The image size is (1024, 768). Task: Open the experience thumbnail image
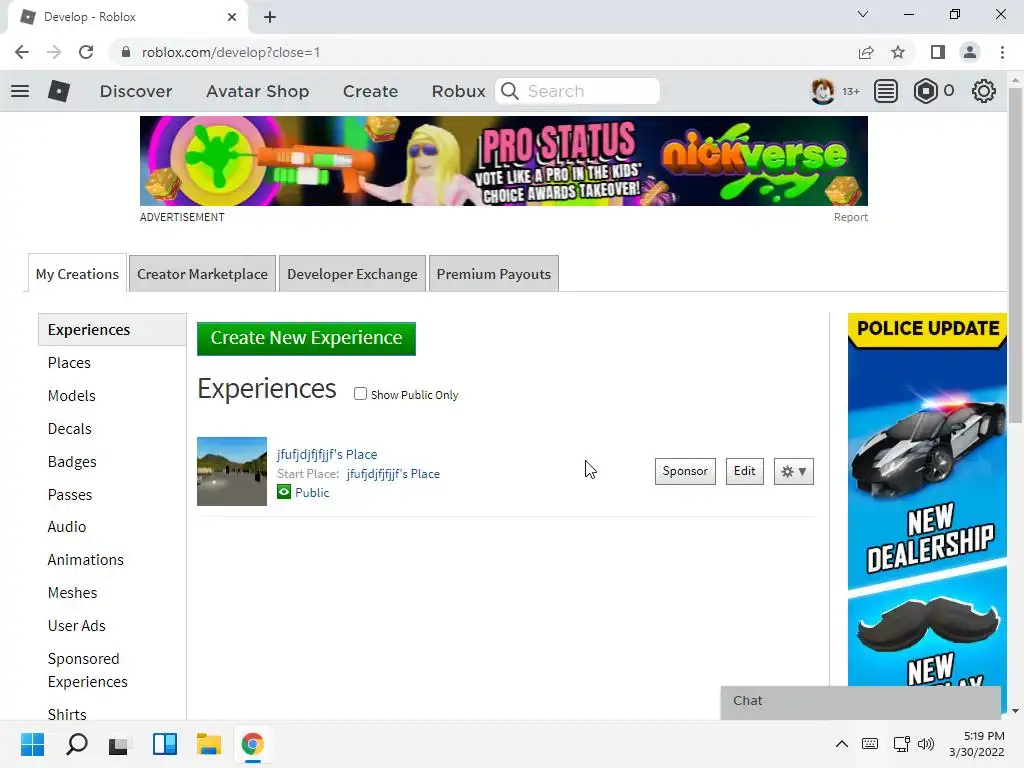pos(232,472)
